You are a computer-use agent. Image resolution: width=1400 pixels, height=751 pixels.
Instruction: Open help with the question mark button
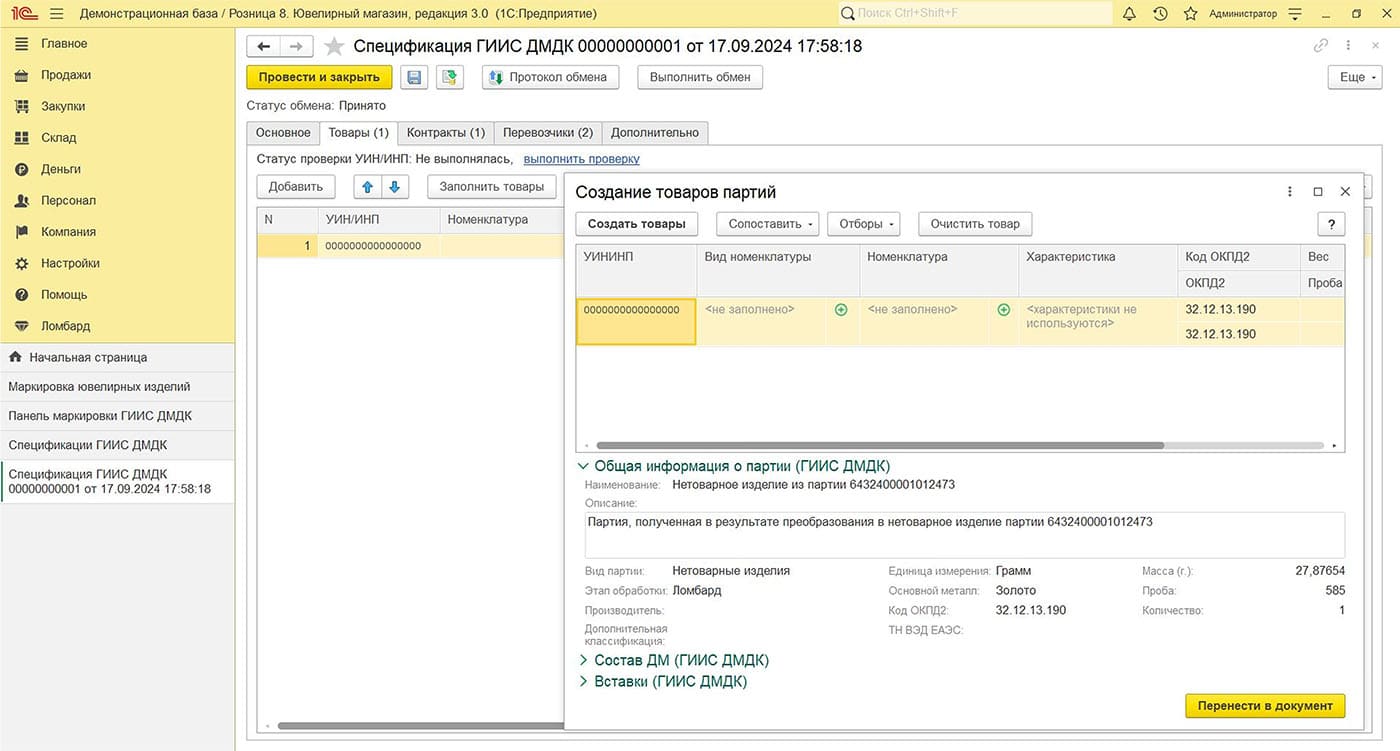[x=1331, y=224]
